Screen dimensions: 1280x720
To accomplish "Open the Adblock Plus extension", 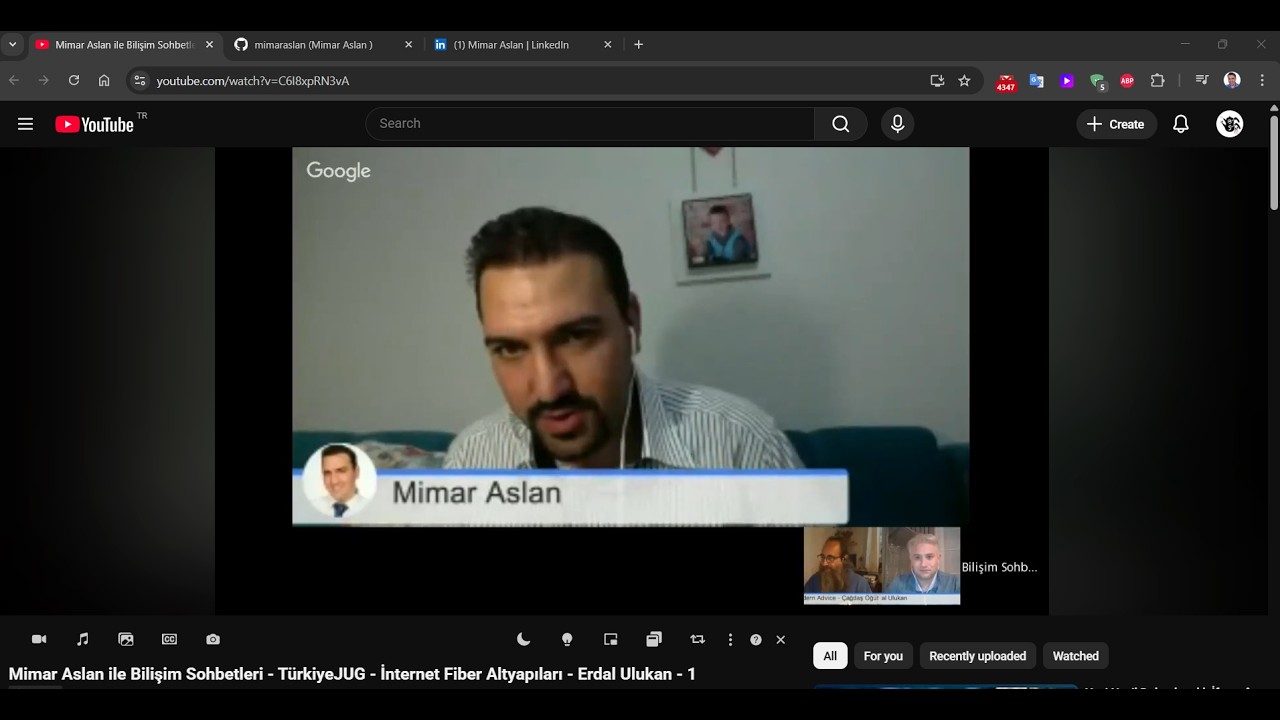I will 1127,81.
